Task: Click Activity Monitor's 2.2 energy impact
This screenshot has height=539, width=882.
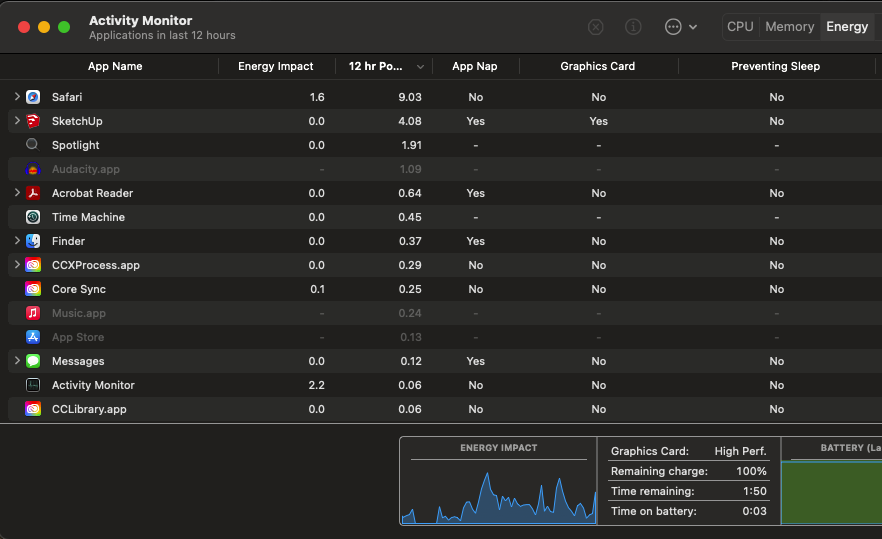Action: (x=317, y=385)
